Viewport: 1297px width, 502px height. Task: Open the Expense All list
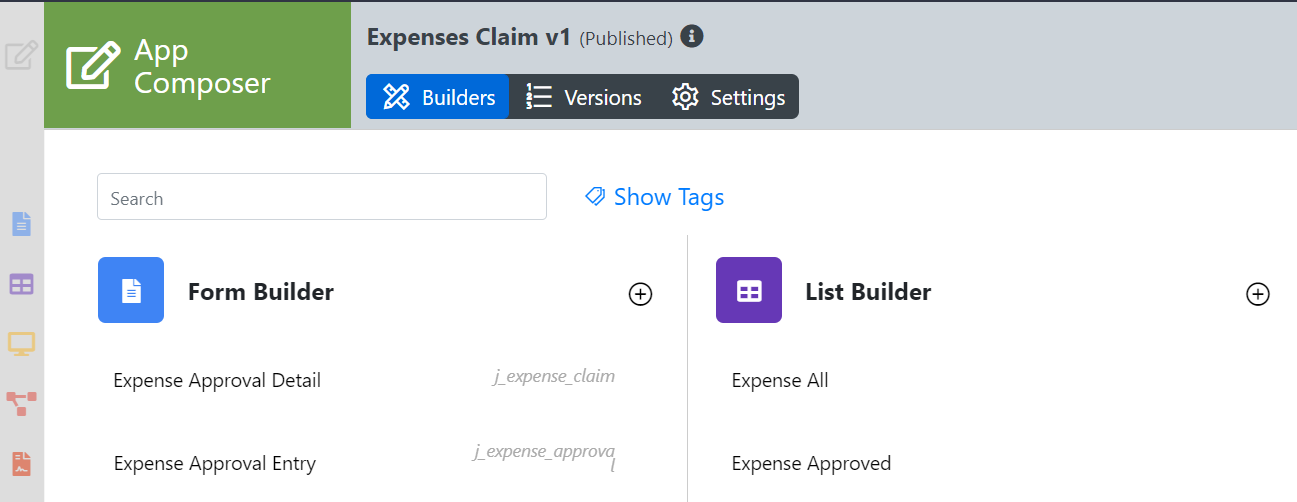pyautogui.click(x=780, y=380)
